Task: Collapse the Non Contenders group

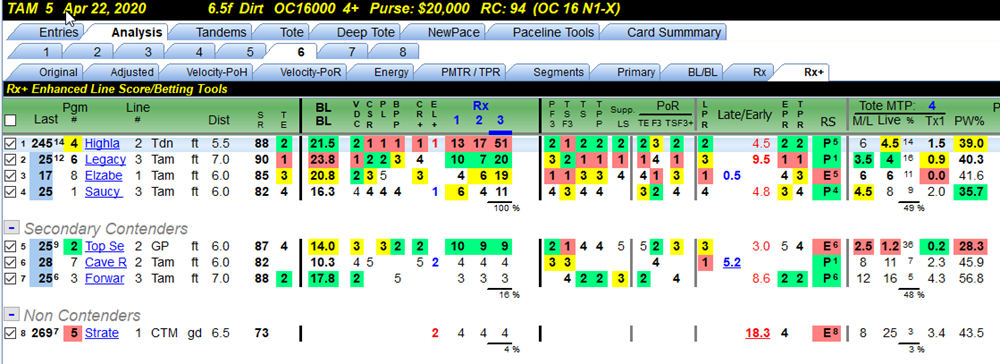Action: [x=11, y=315]
